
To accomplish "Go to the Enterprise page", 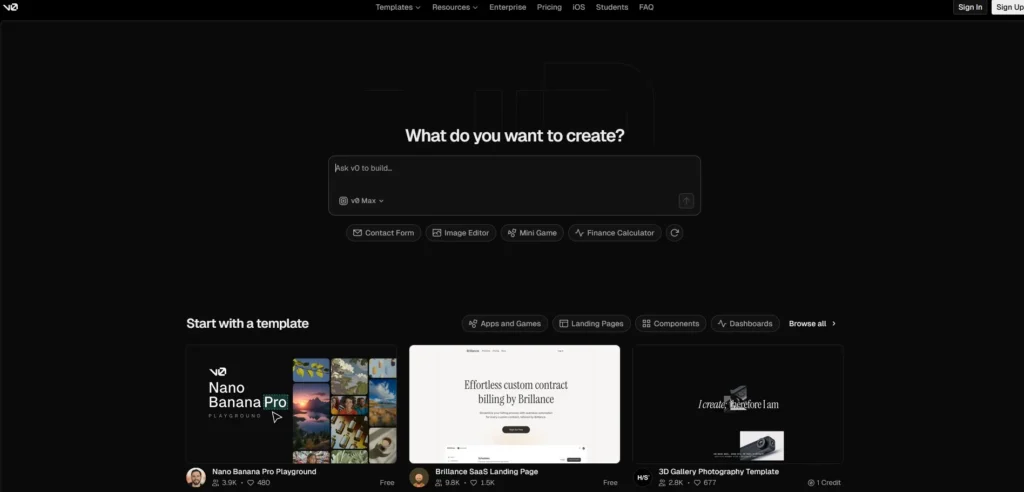I will coord(507,7).
